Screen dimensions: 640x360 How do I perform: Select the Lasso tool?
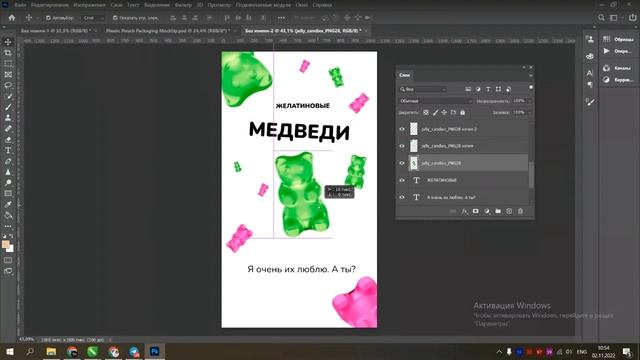pyautogui.click(x=8, y=85)
